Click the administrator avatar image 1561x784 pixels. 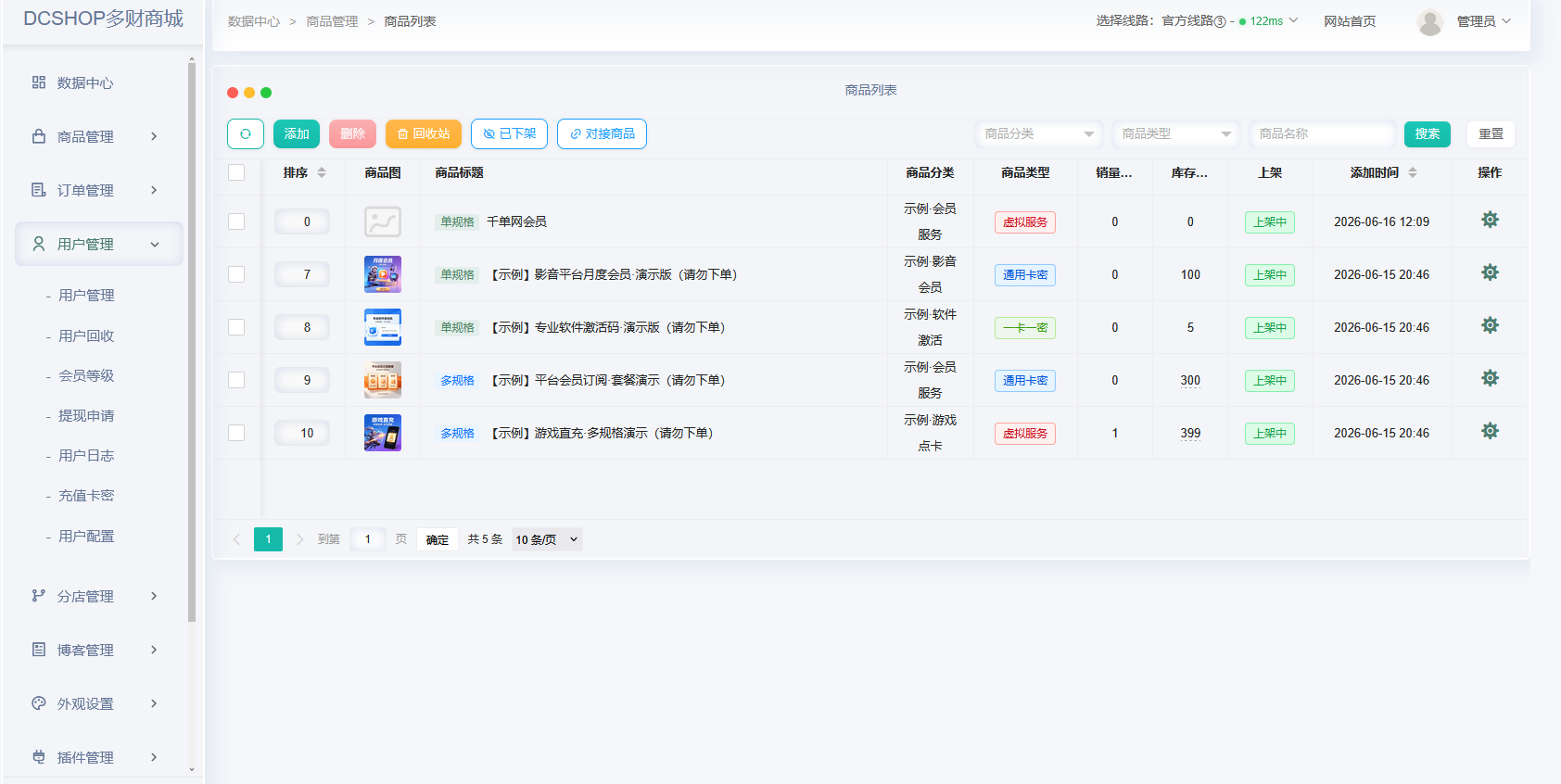(1430, 21)
